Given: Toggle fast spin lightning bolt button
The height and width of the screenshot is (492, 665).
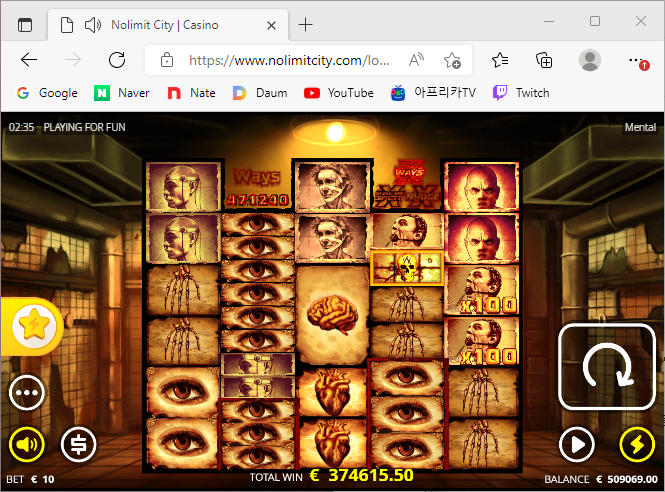Looking at the screenshot, I should pyautogui.click(x=637, y=444).
